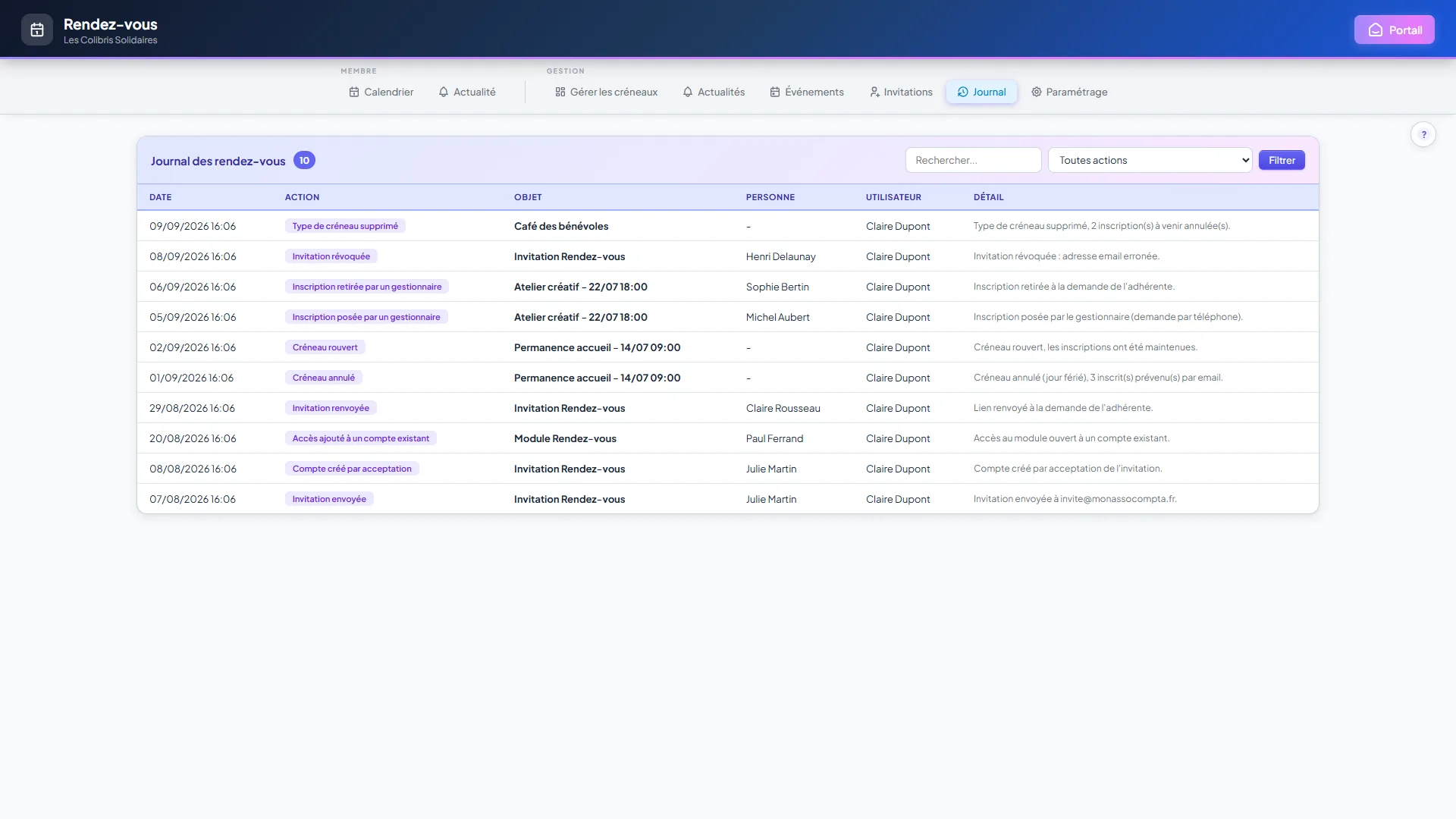Click the date 20/08/2026 16:06
Viewport: 1456px width, 819px height.
193,438
